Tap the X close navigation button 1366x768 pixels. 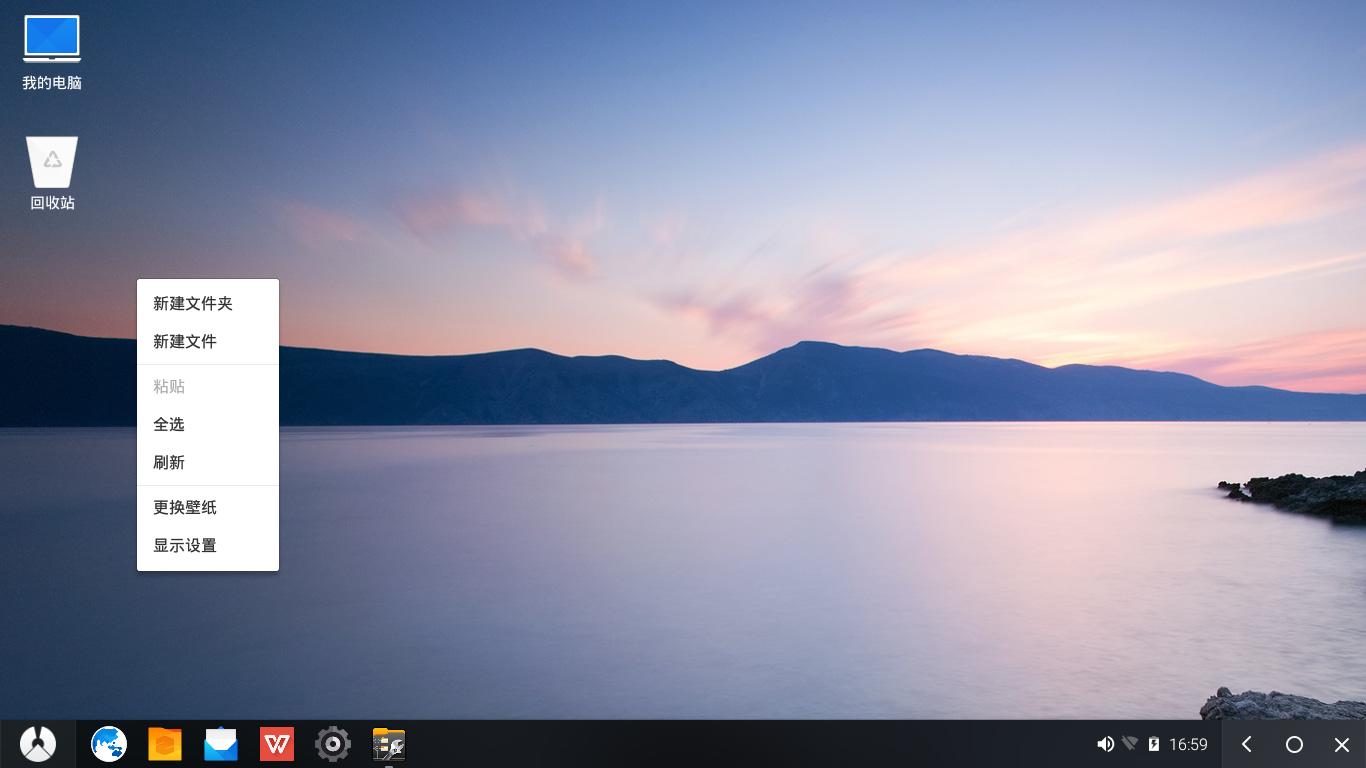[1342, 744]
